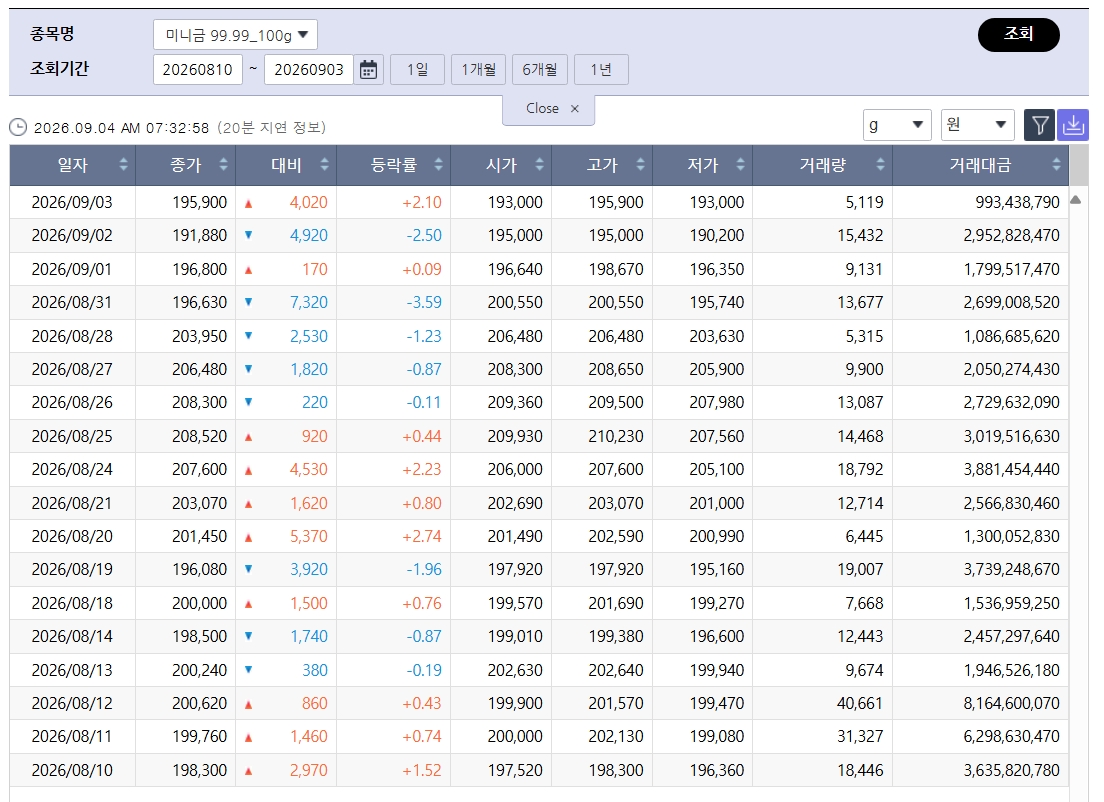Select the 1년 period button

point(601,70)
